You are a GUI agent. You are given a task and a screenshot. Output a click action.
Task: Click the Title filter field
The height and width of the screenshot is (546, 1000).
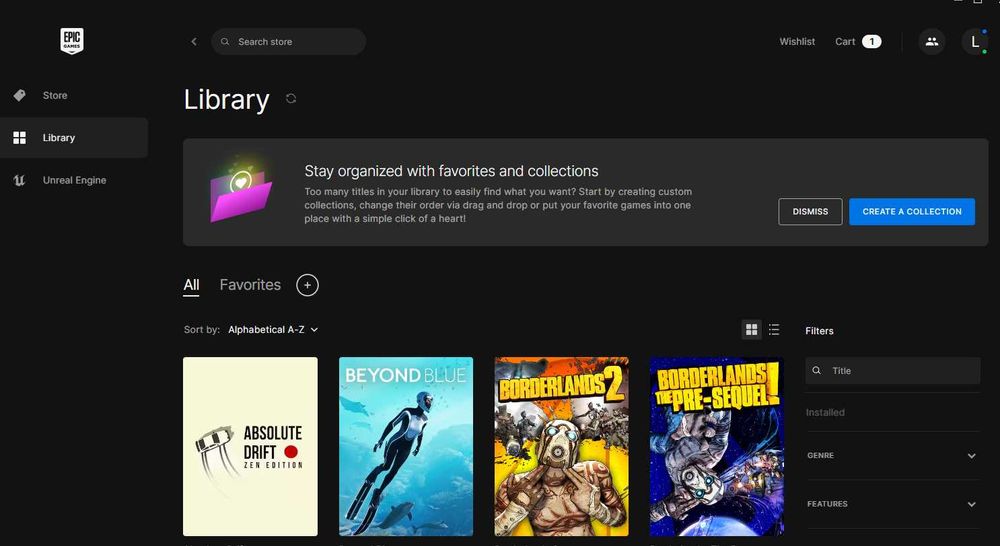point(892,371)
